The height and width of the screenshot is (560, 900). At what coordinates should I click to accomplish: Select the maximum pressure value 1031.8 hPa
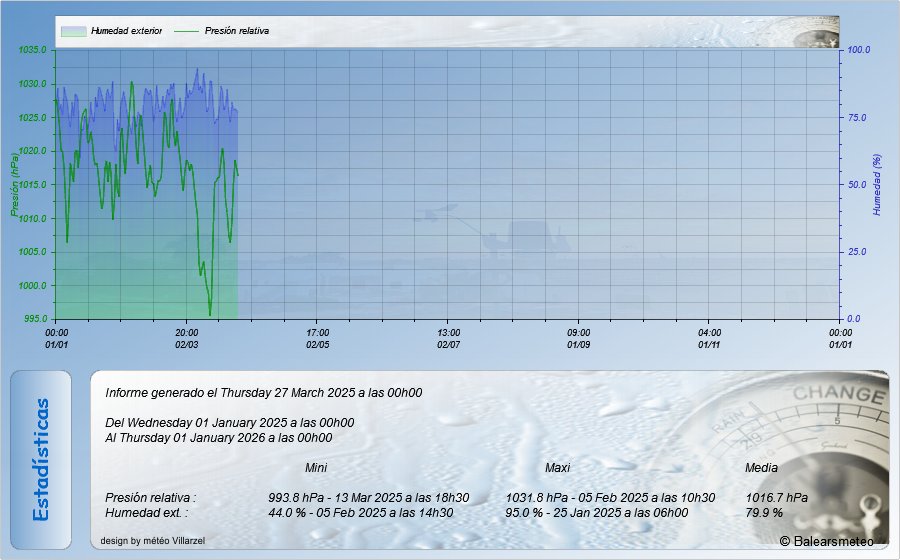coord(537,497)
